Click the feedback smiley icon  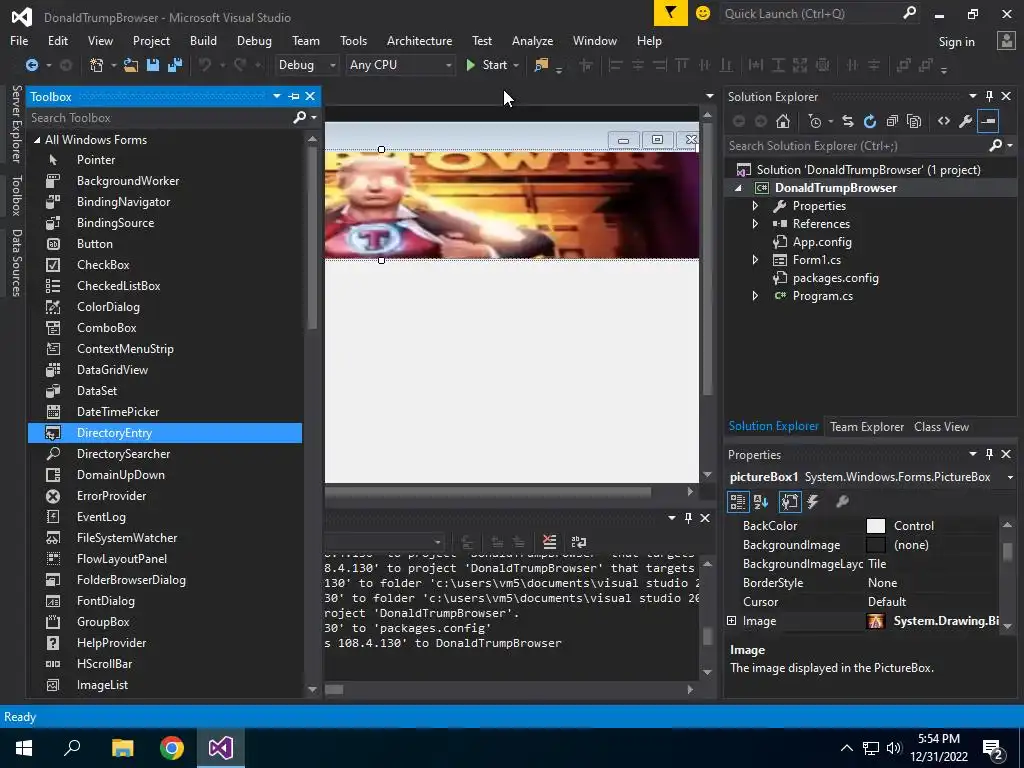tap(703, 13)
